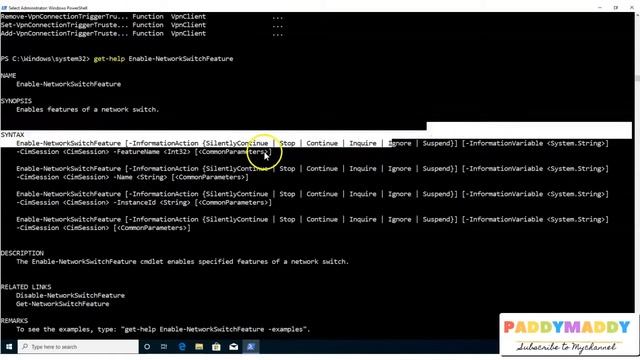Click the SYNTAX heading
The height and width of the screenshot is (360, 640).
coord(12,135)
